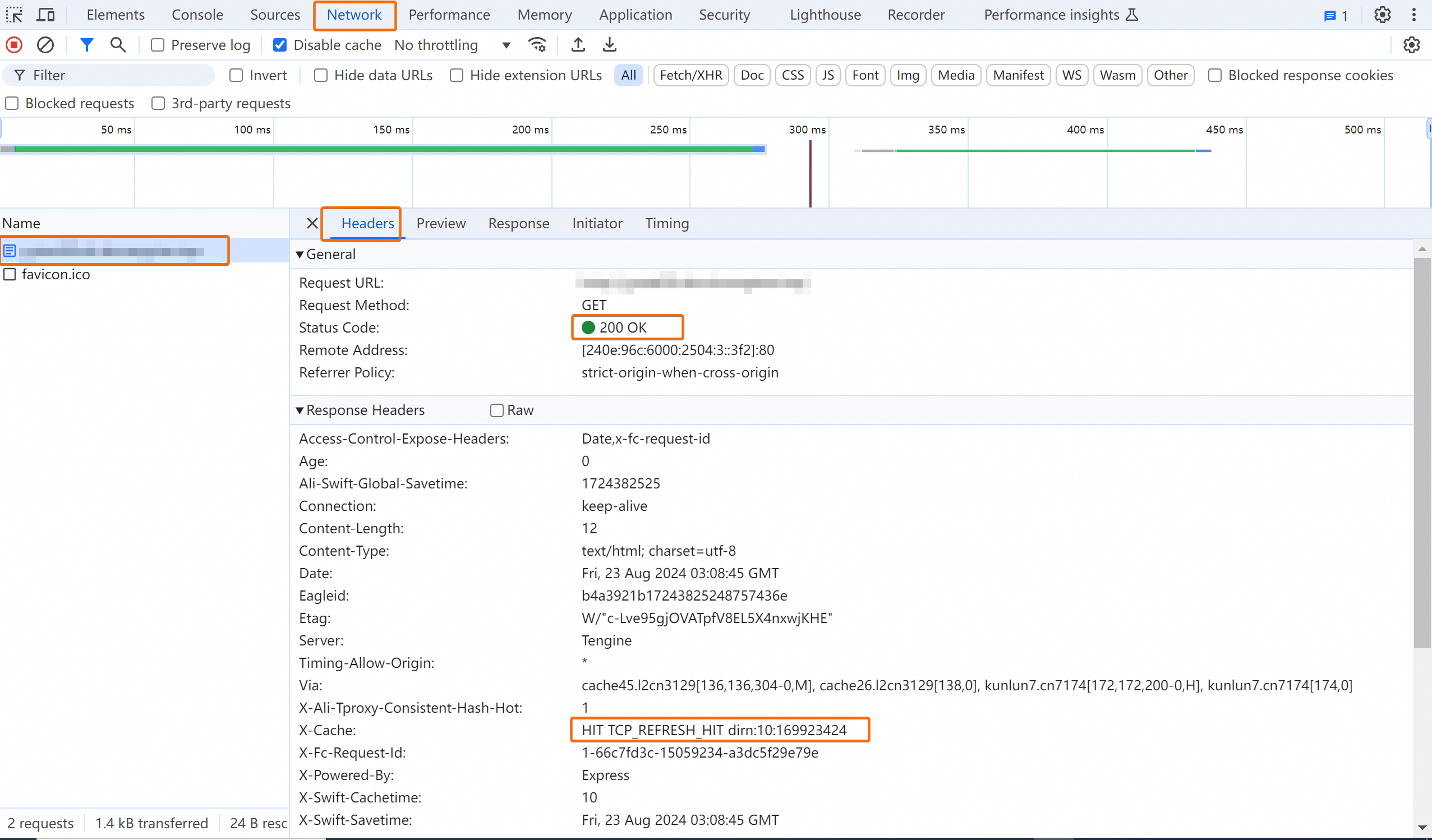Expand the General section disclosure triangle

pyautogui.click(x=299, y=253)
